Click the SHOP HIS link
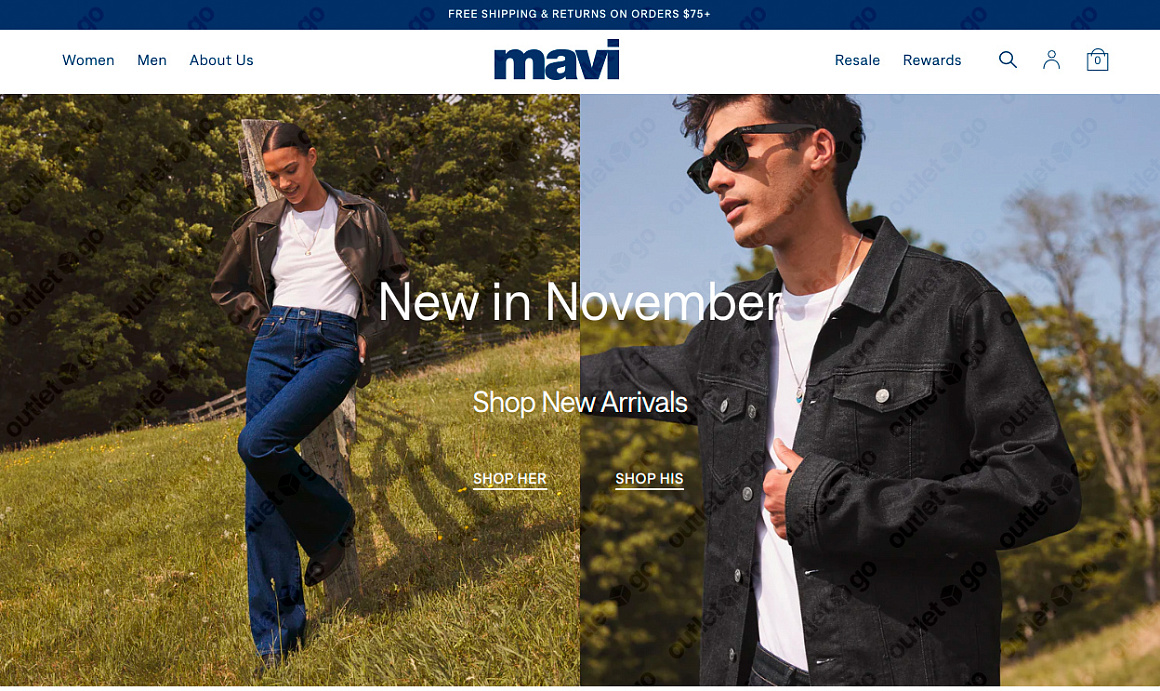 click(650, 479)
